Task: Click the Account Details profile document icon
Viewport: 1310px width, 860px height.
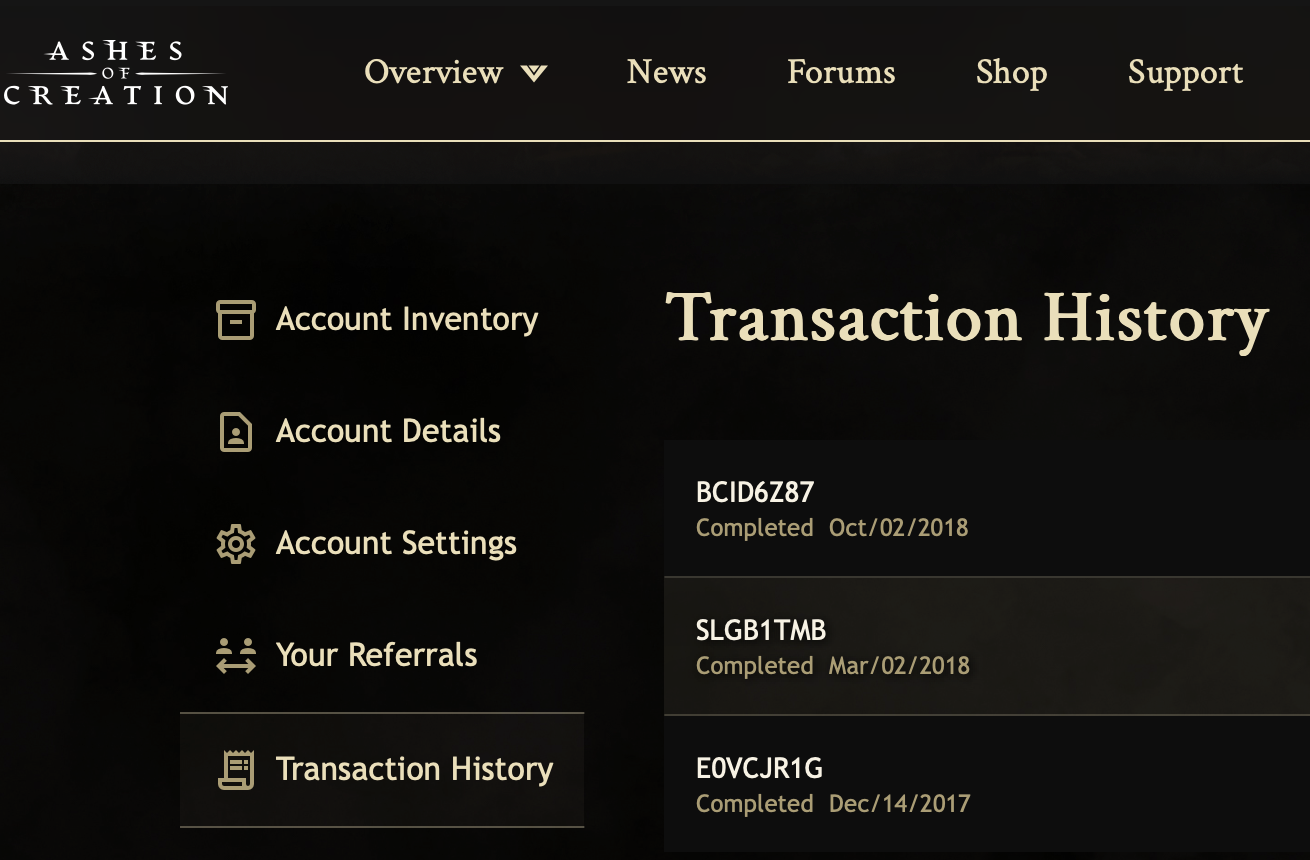Action: pyautogui.click(x=236, y=432)
